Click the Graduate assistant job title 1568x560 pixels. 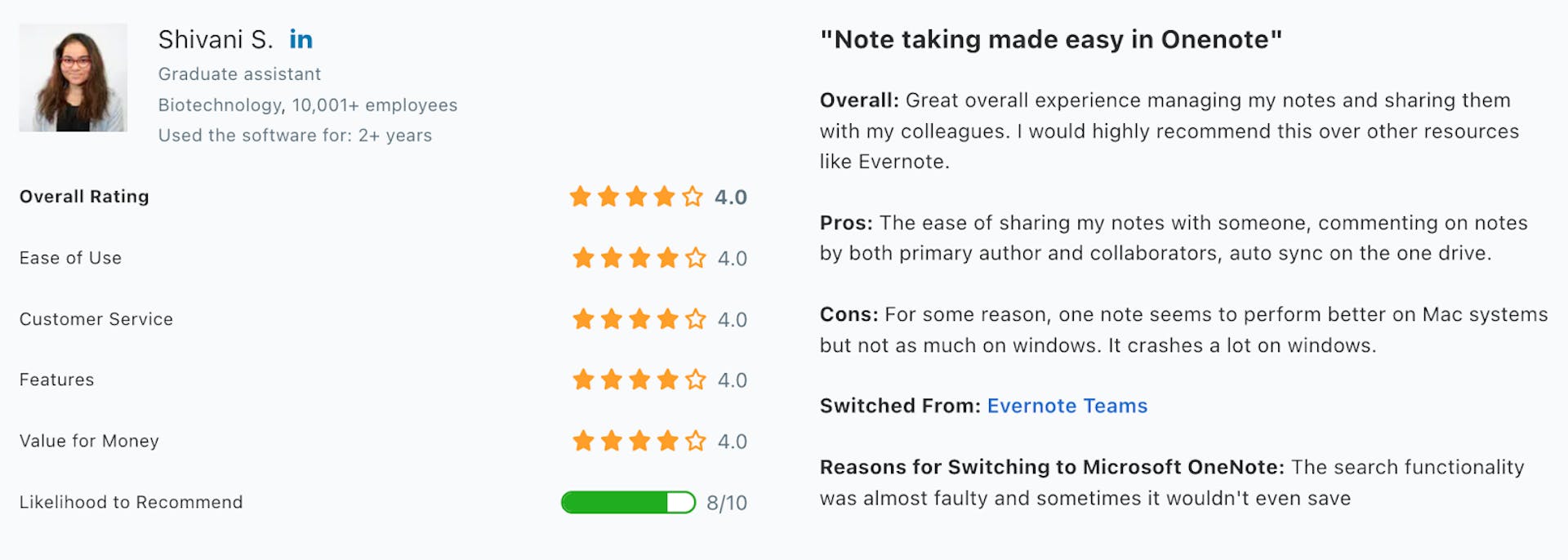point(239,73)
